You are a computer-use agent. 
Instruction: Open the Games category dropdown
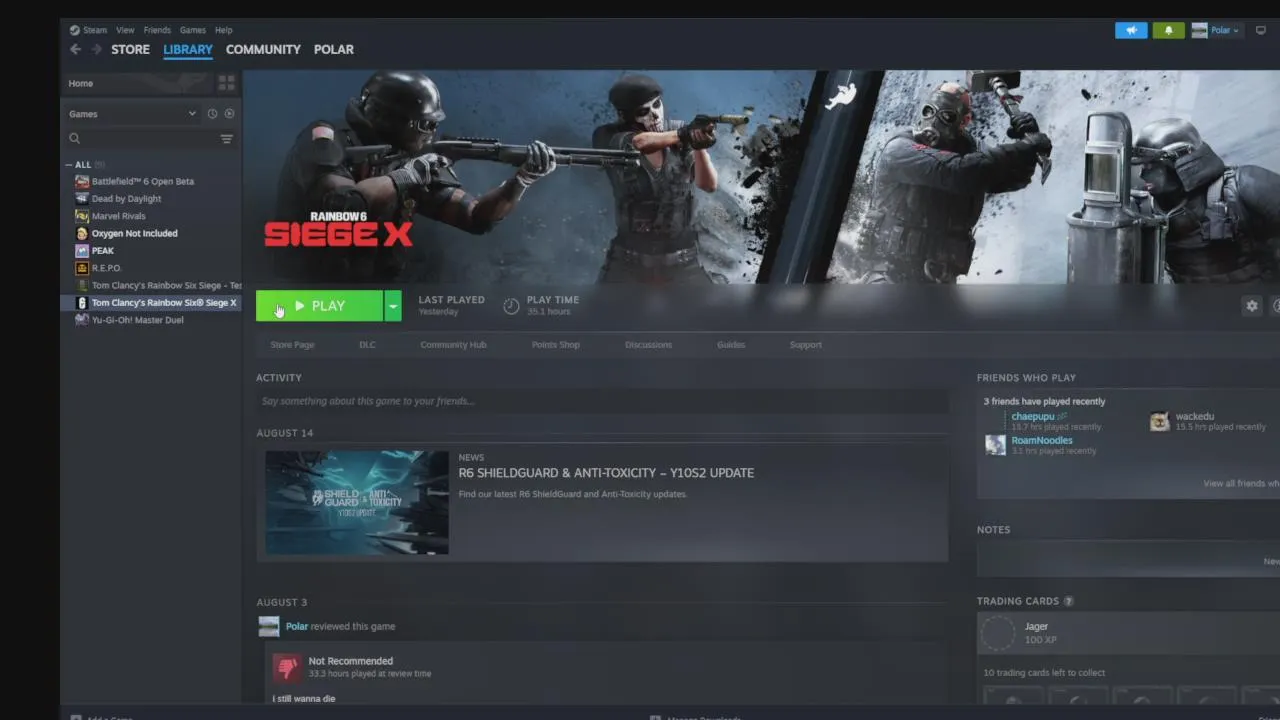133,114
